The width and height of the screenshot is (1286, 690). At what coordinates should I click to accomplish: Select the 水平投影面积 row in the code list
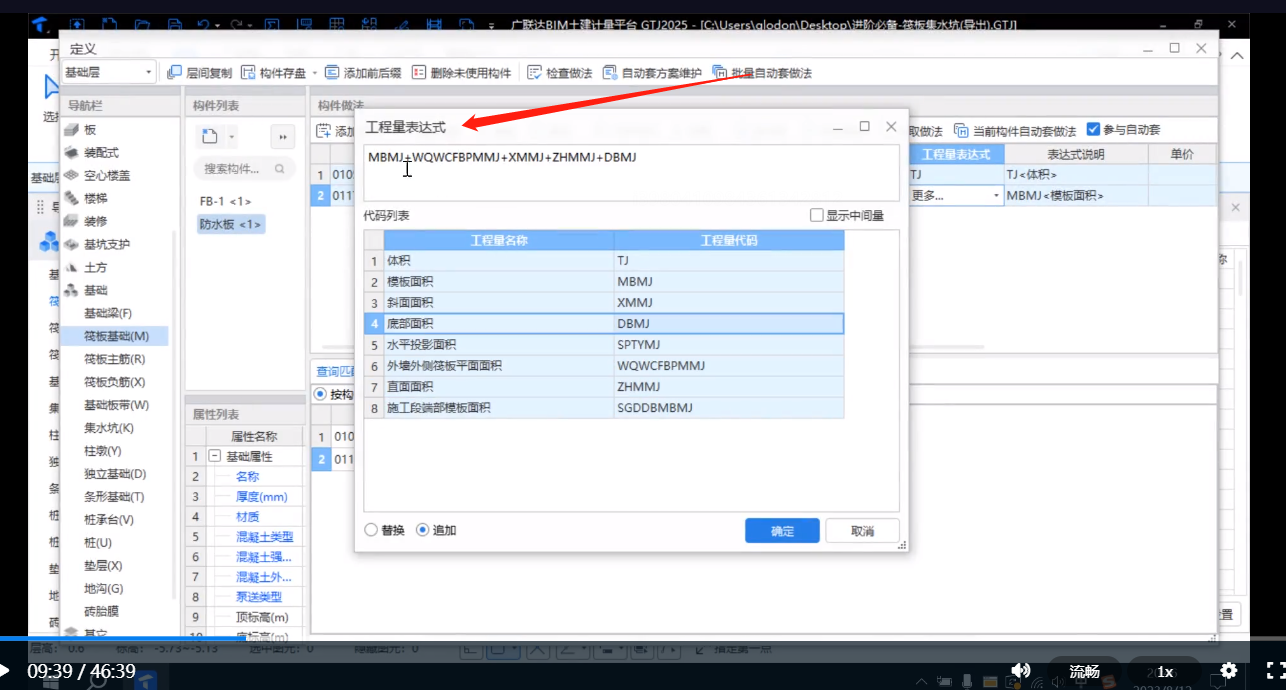603,345
